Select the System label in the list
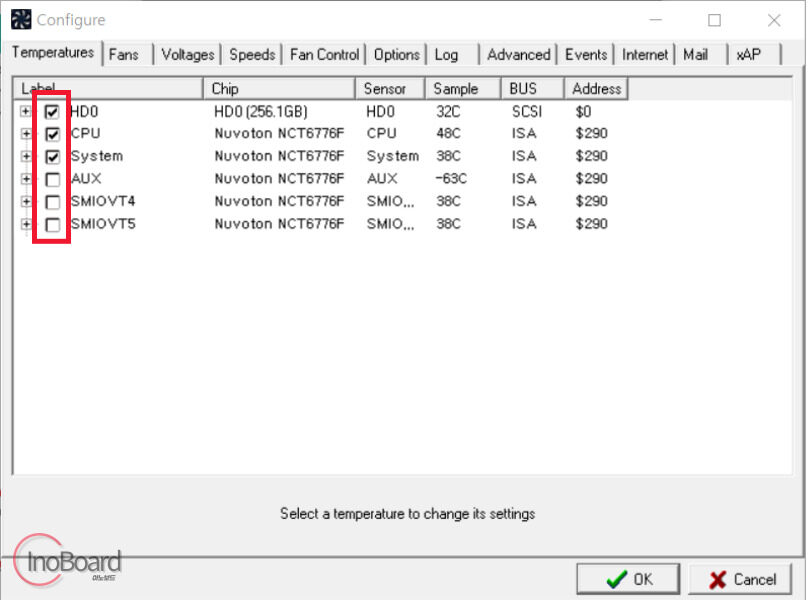This screenshot has width=810, height=600. [97, 157]
